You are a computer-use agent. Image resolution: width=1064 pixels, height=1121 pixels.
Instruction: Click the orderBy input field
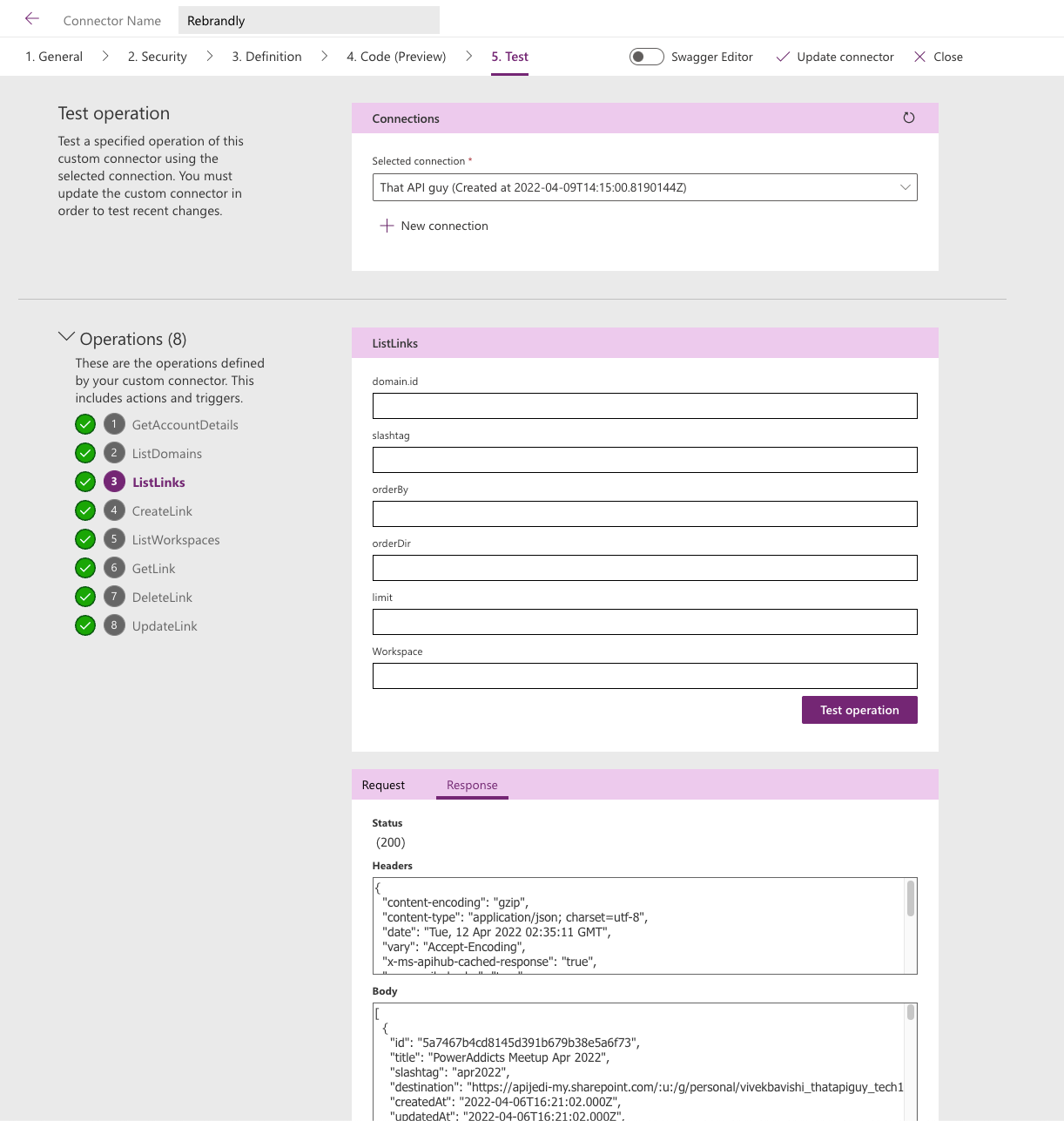pos(644,514)
